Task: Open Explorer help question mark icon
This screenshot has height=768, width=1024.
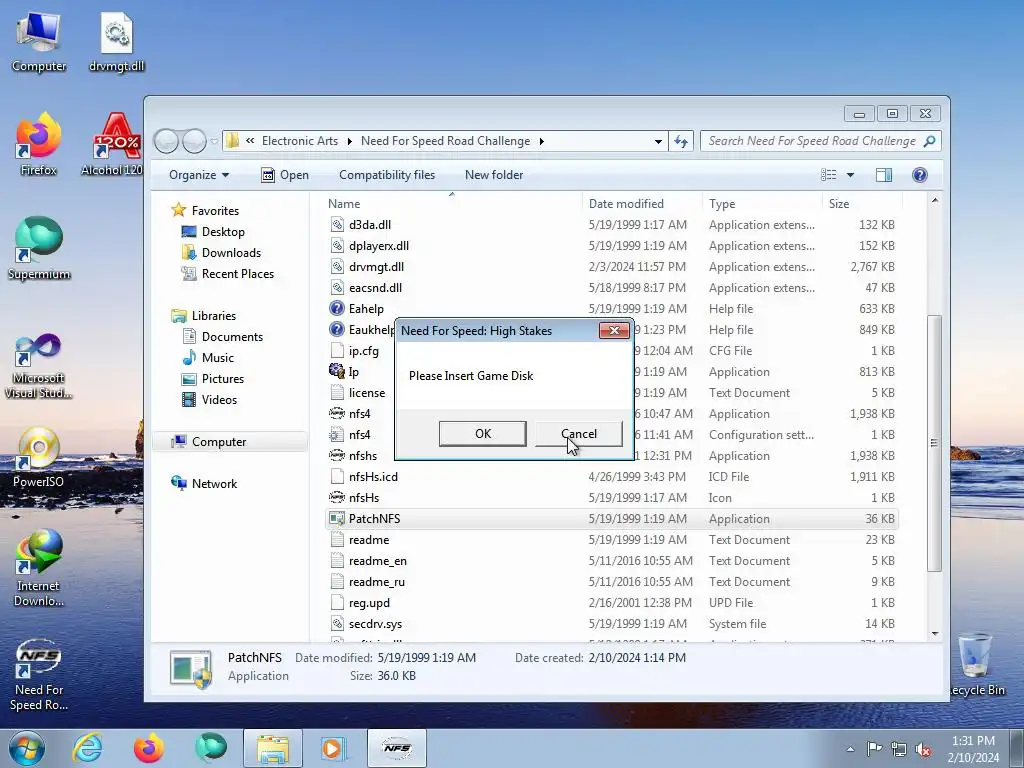Action: click(920, 174)
